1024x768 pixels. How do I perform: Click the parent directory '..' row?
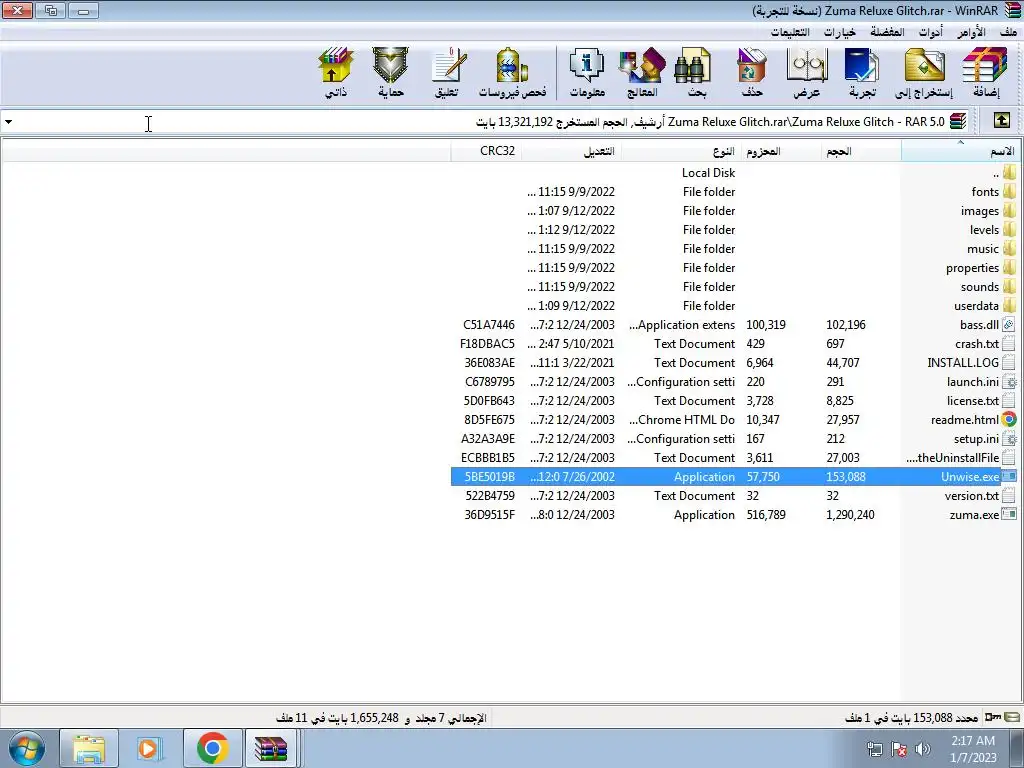click(734, 172)
